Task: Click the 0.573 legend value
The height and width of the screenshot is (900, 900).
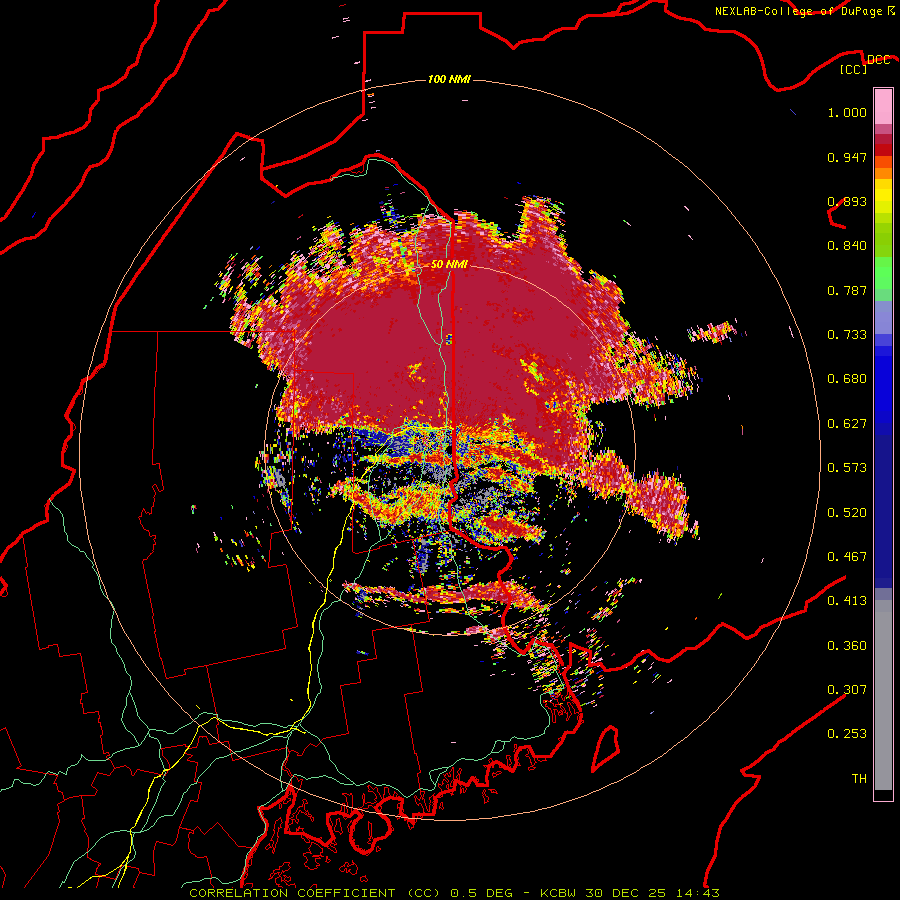Action: click(847, 468)
